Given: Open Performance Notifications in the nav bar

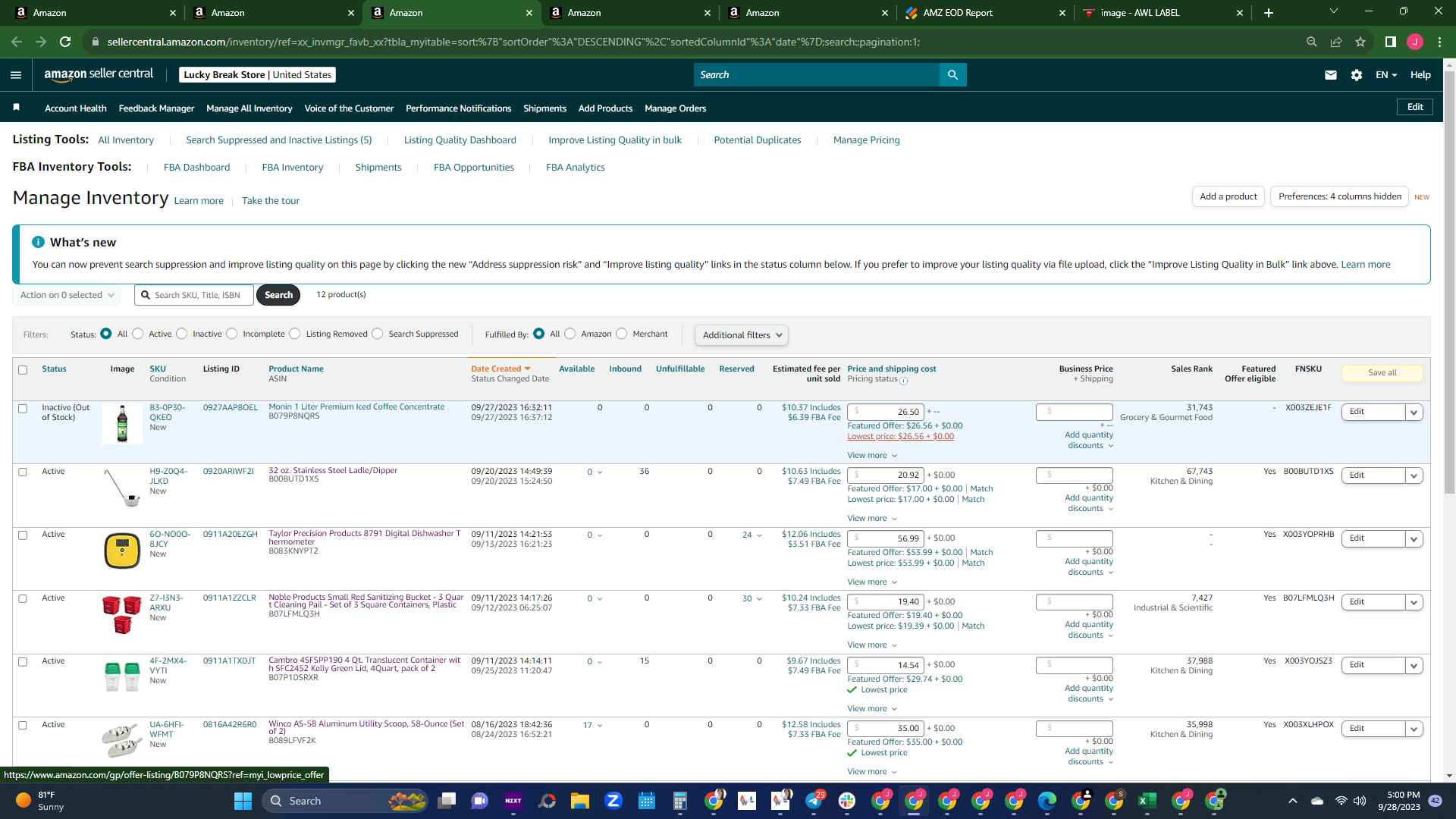Looking at the screenshot, I should pyautogui.click(x=458, y=108).
